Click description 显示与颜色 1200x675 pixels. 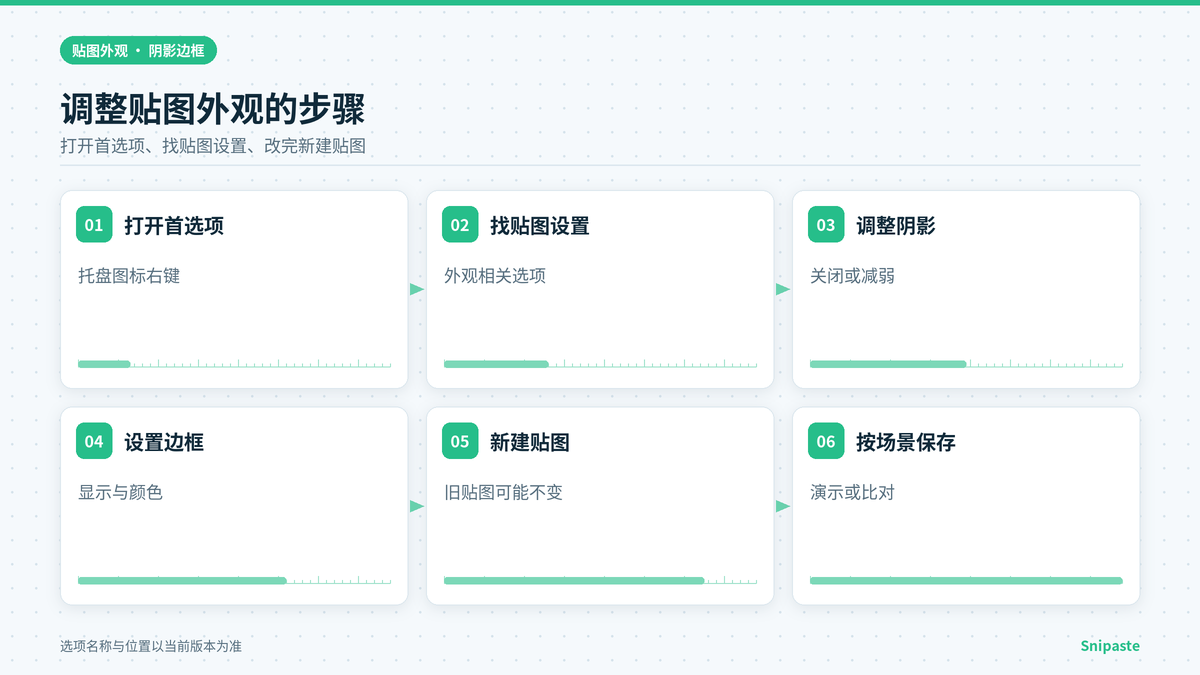(120, 492)
